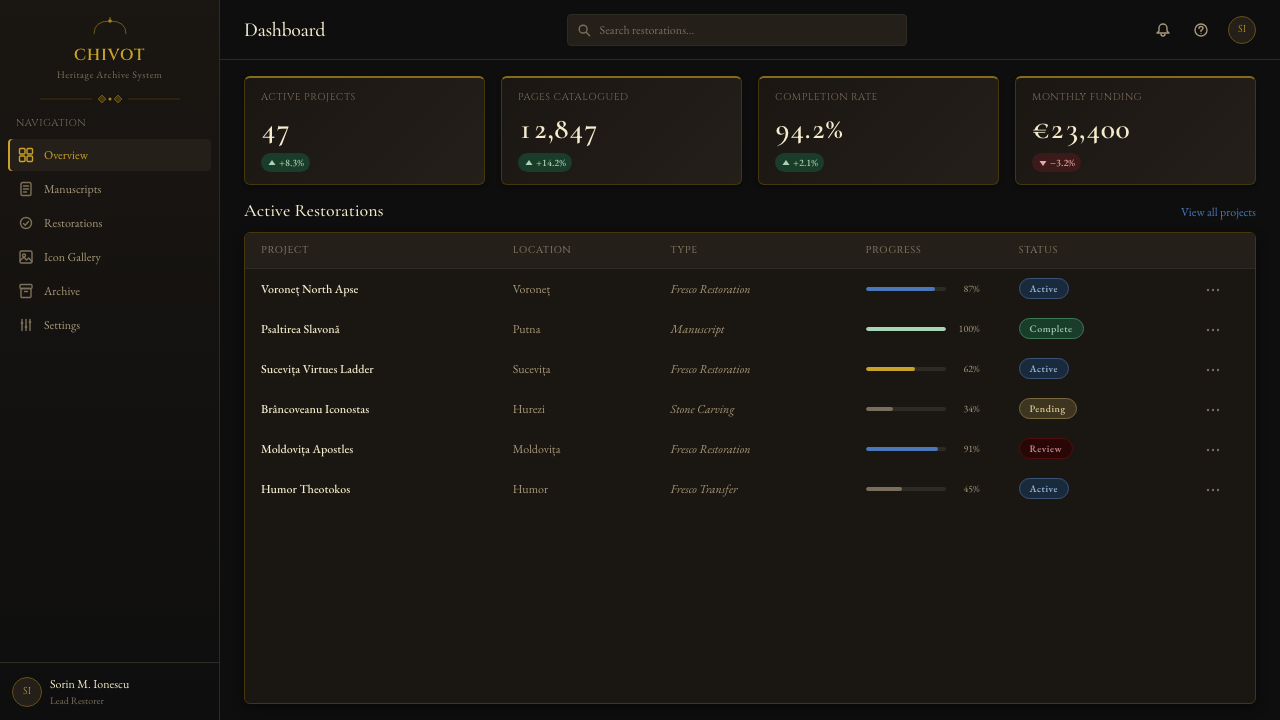Click the 100% progress bar for Psaltirea Slavonă

906,329
